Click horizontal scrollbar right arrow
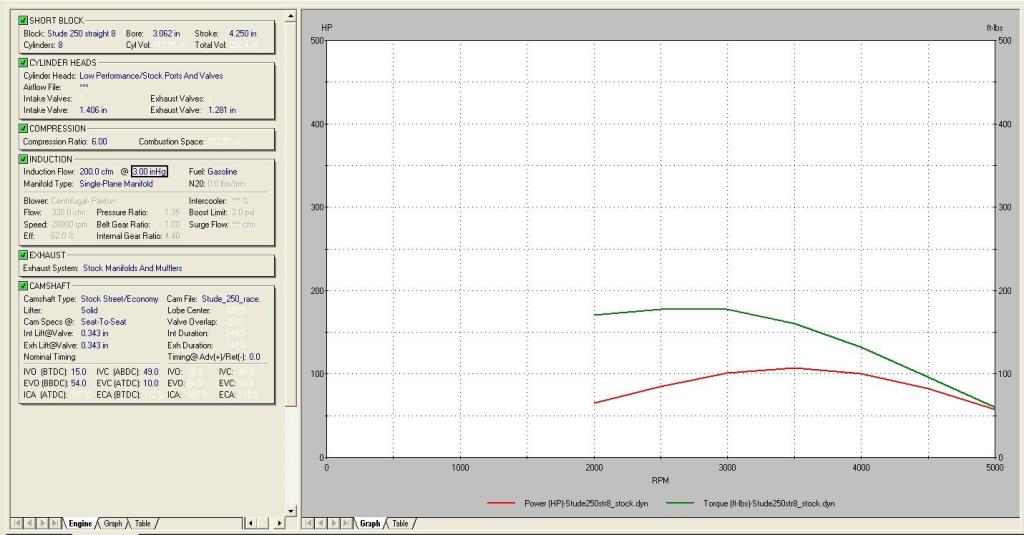The image size is (1024, 535). (x=280, y=523)
